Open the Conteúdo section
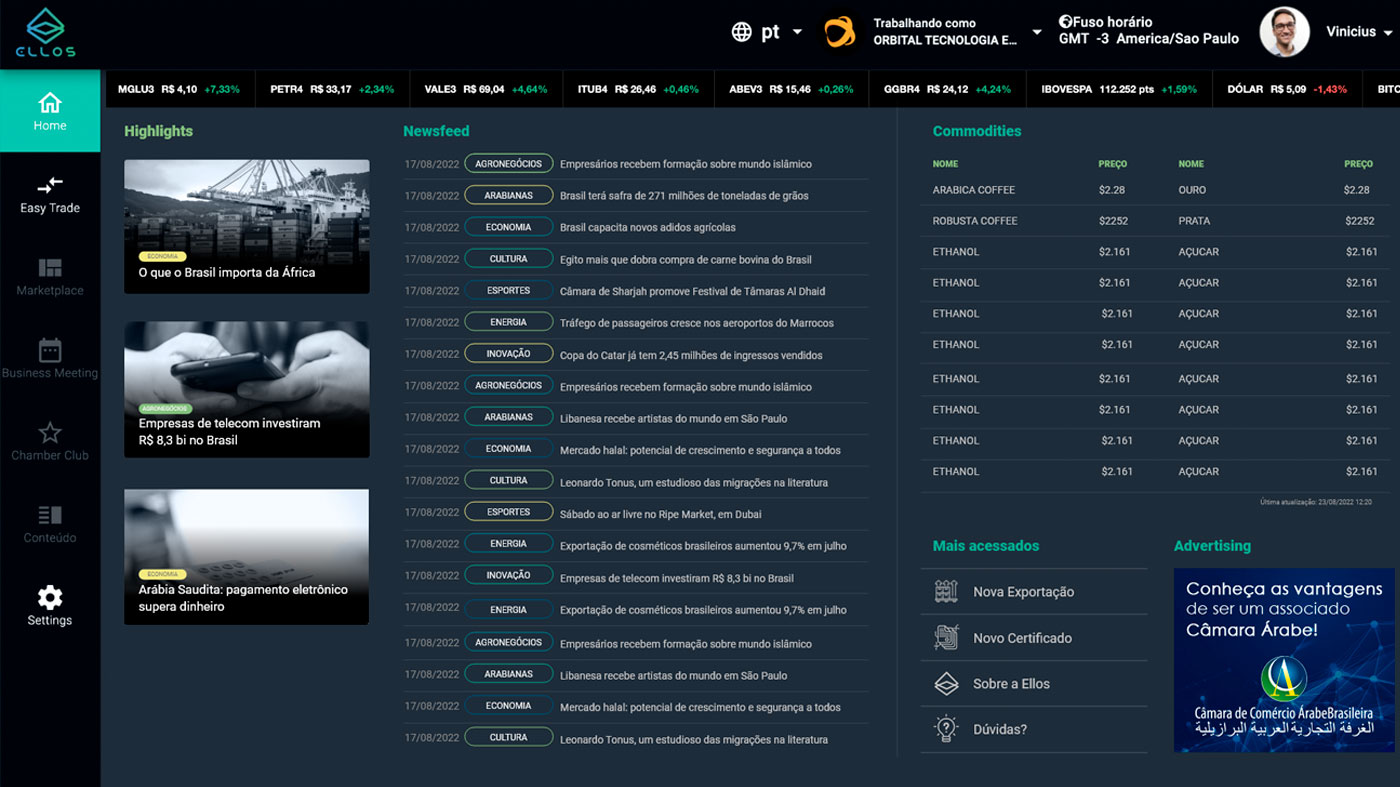Screen dimensions: 1400x787 (50, 524)
